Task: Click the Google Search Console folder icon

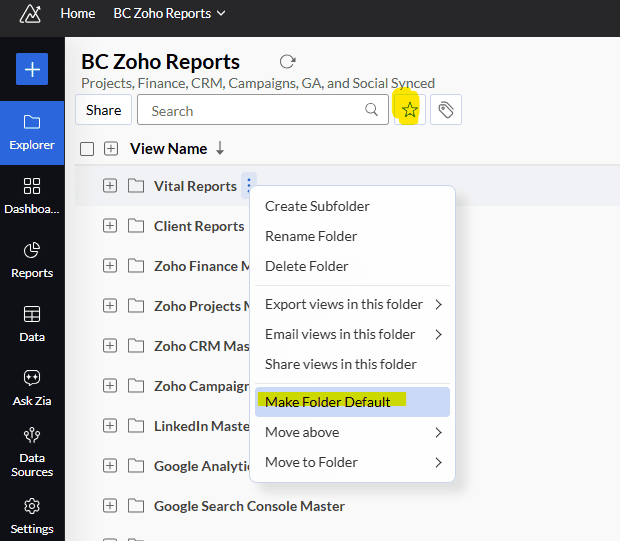Action: 136,506
